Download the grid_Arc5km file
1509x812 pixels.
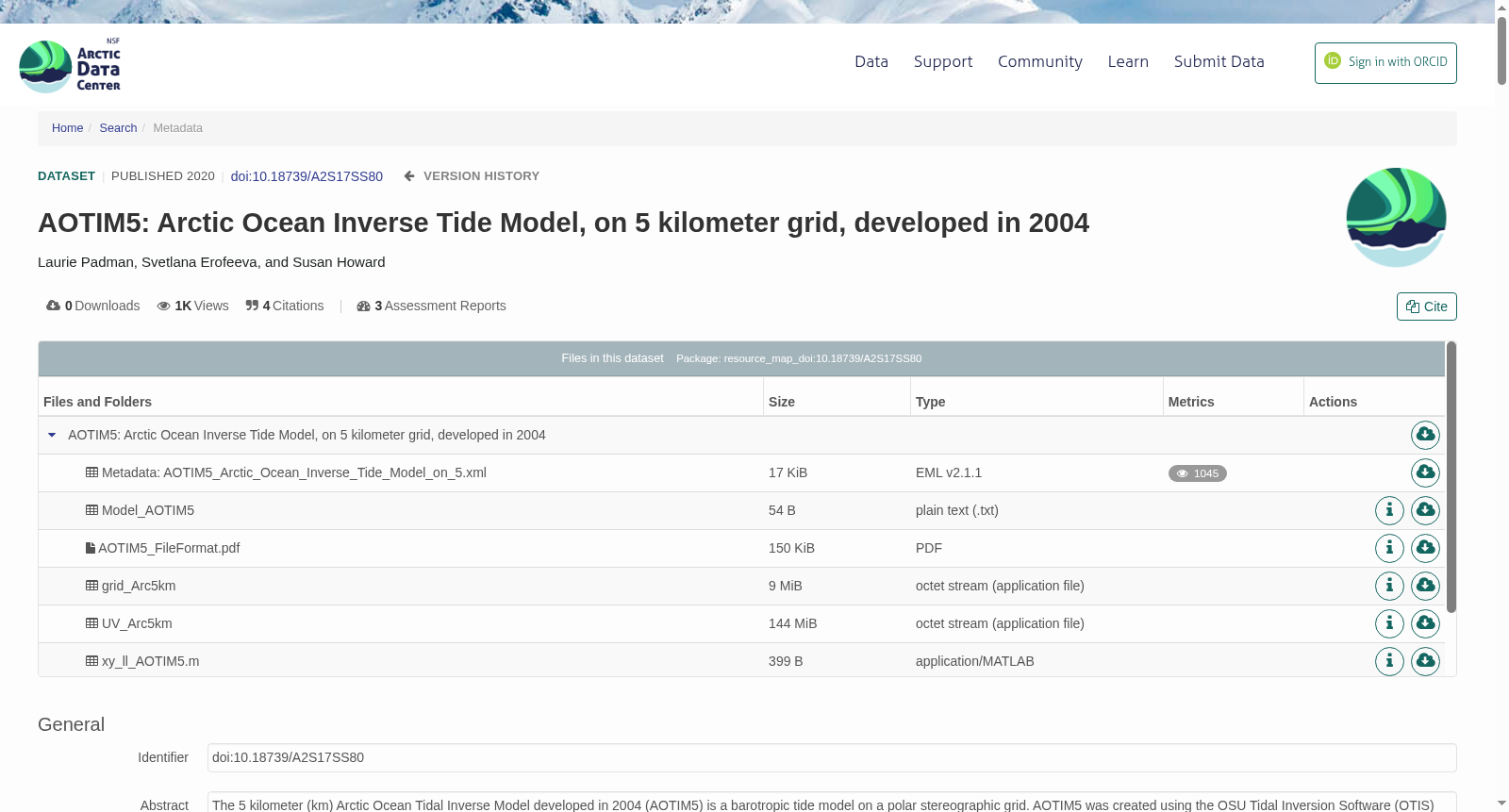pyautogui.click(x=1425, y=586)
